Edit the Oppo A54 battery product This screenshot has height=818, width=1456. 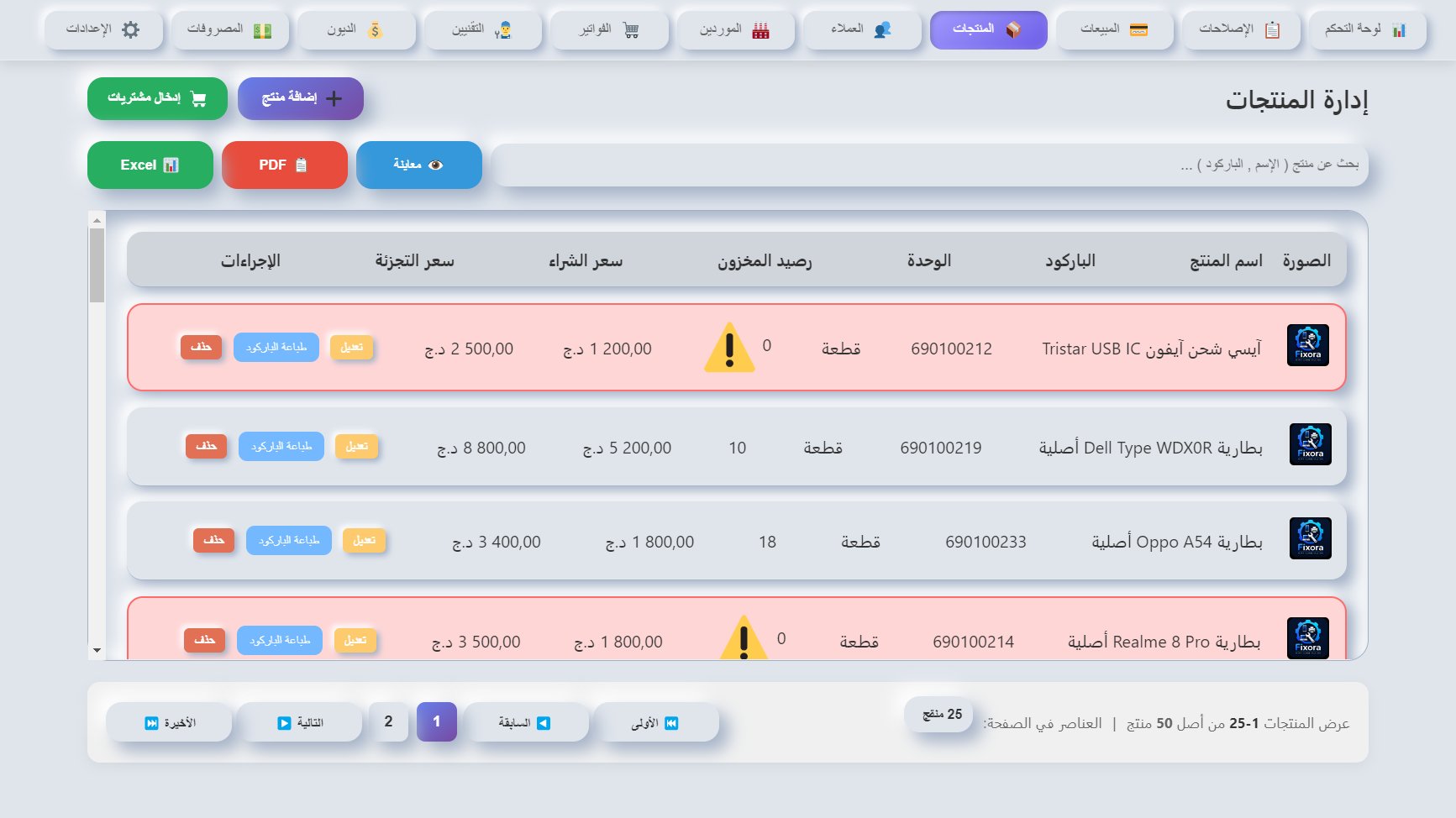[365, 540]
